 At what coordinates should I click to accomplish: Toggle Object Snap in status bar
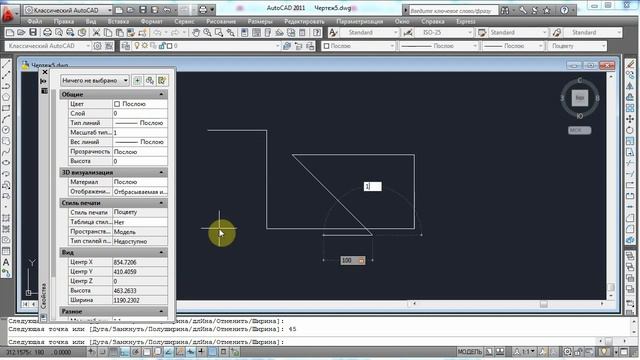pyautogui.click(x=147, y=352)
